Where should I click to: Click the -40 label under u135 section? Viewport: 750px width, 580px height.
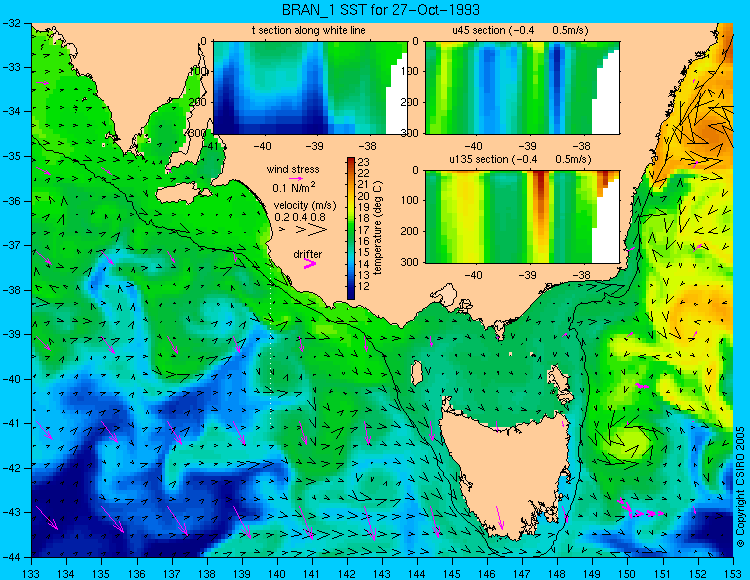[x=474, y=274]
